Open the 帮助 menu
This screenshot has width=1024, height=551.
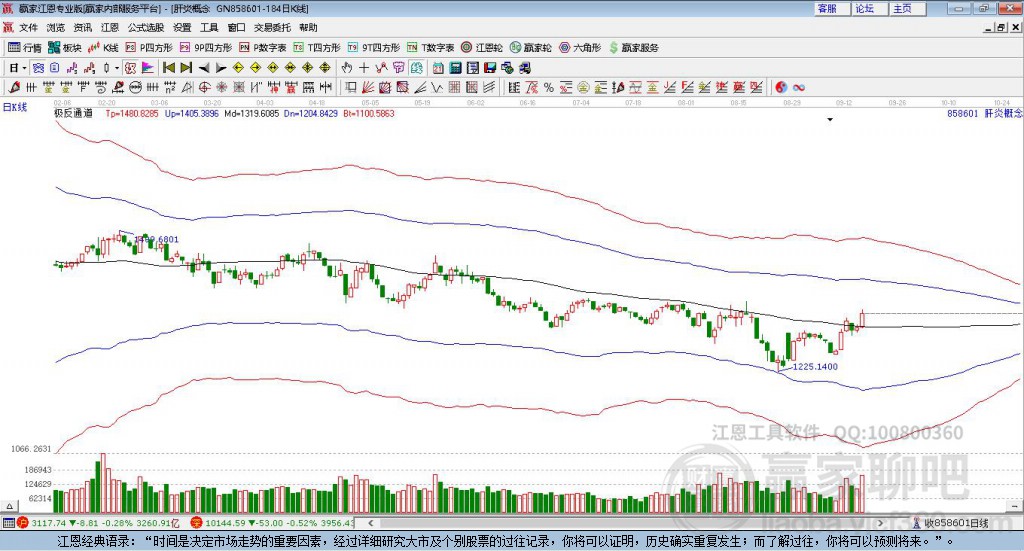pos(308,27)
